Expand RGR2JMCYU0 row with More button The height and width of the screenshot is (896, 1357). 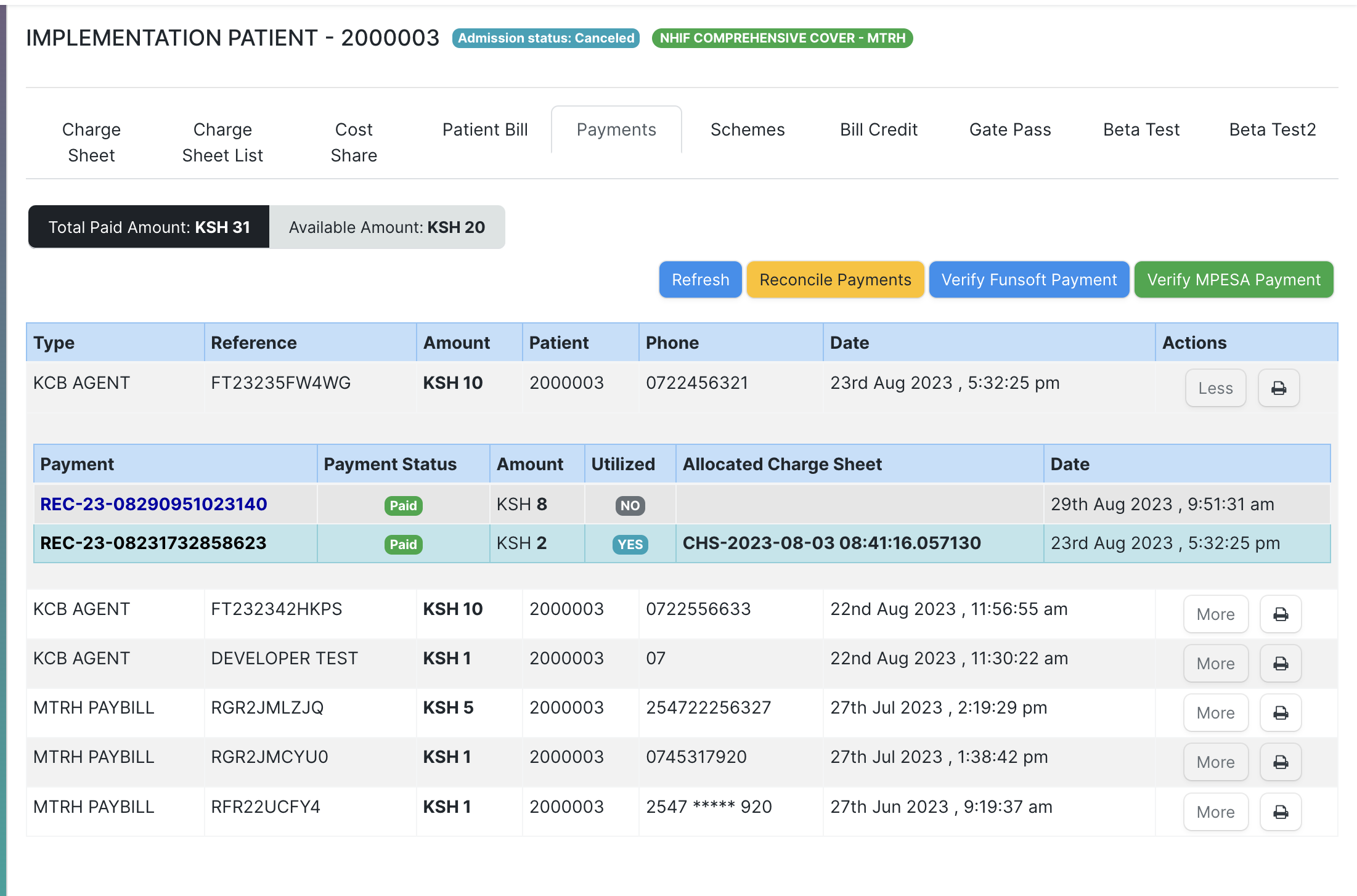point(1216,762)
